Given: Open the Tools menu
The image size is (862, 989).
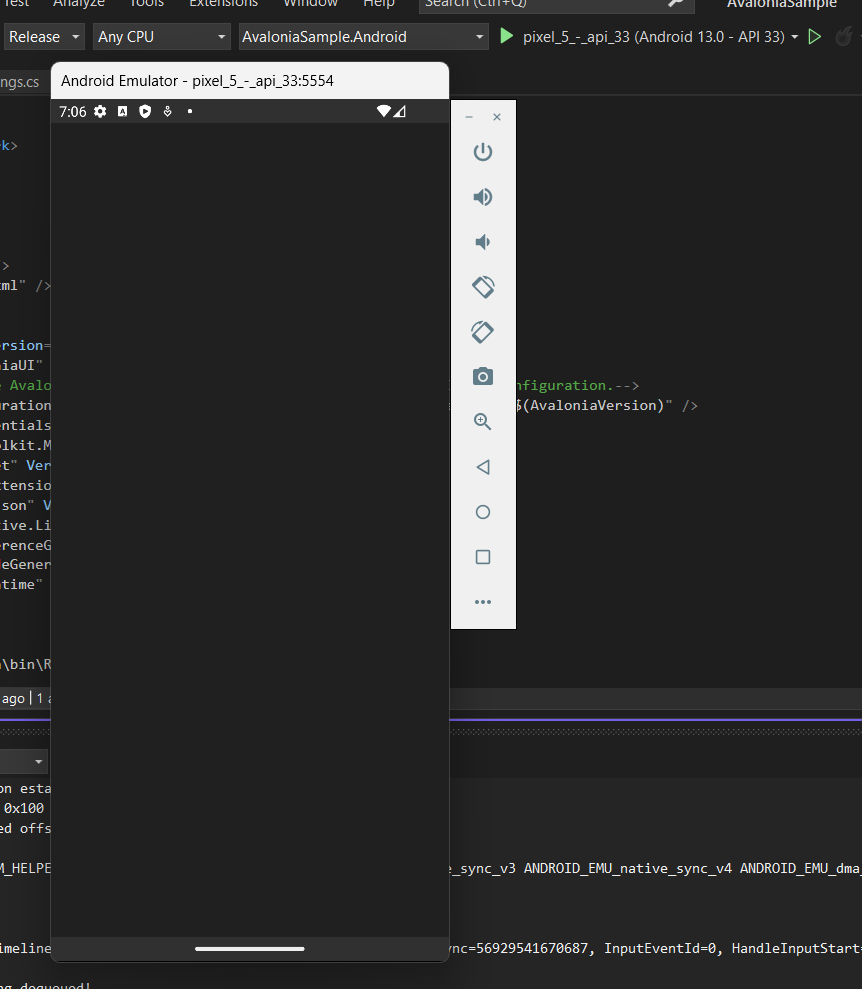Looking at the screenshot, I should point(146,4).
